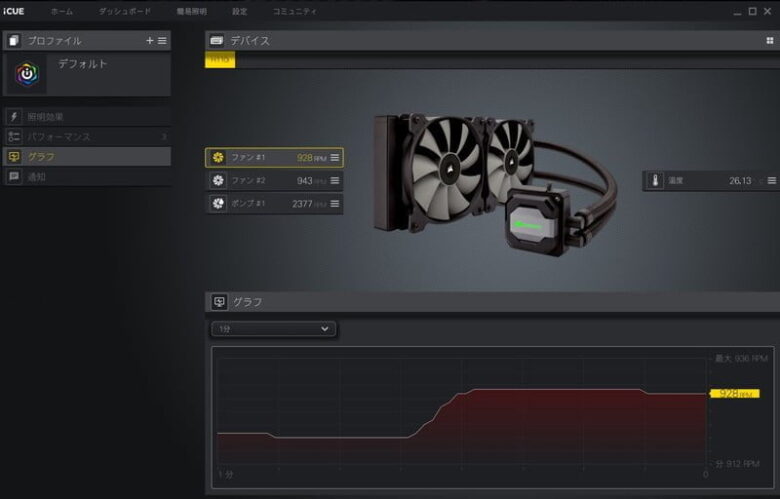Click the ポンプ #1 pump icon
This screenshot has width=780, height=499.
(x=218, y=203)
